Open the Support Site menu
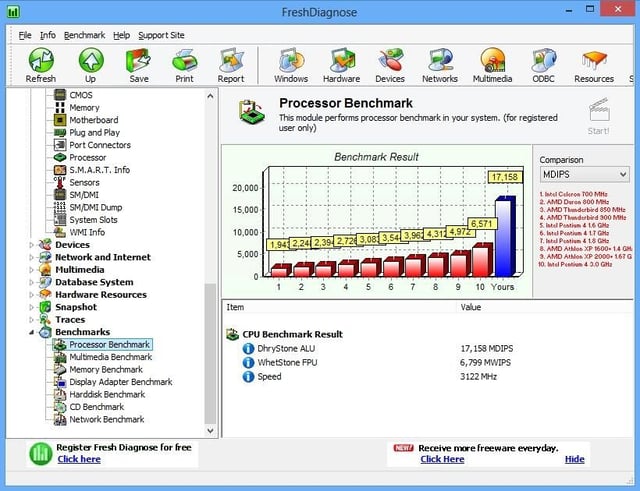 tap(161, 36)
